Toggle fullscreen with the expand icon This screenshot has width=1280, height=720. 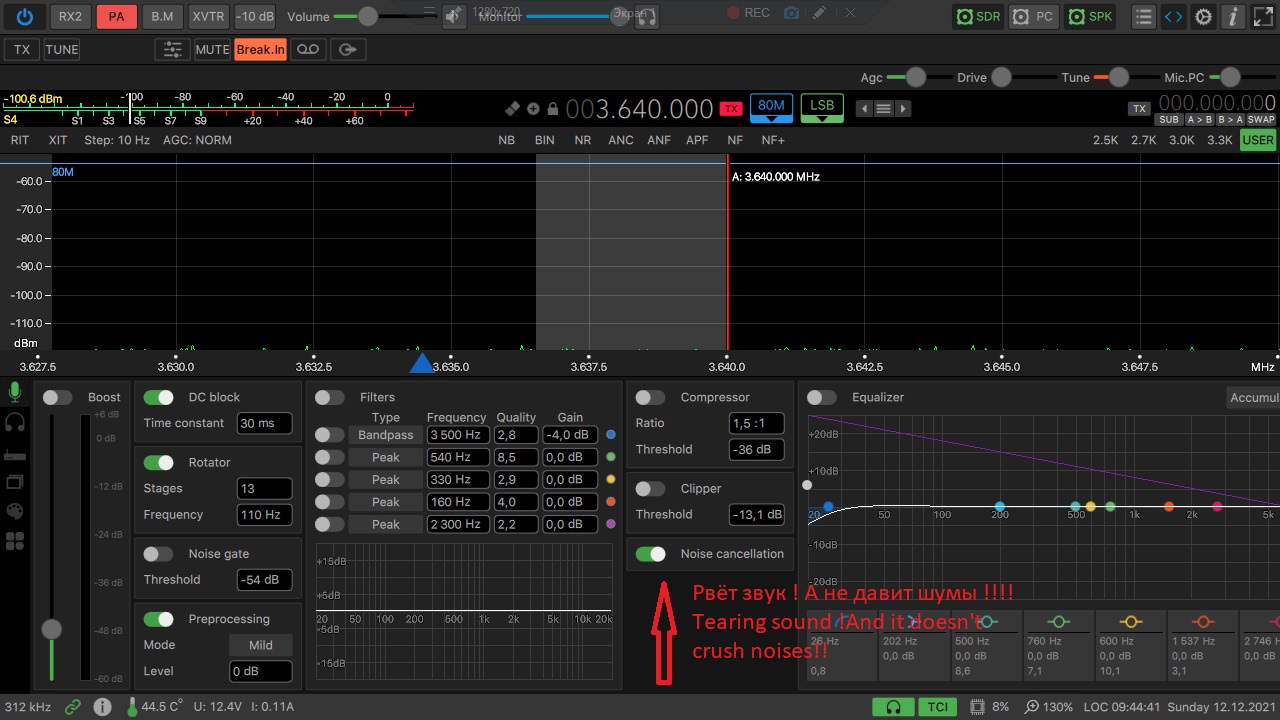1263,17
